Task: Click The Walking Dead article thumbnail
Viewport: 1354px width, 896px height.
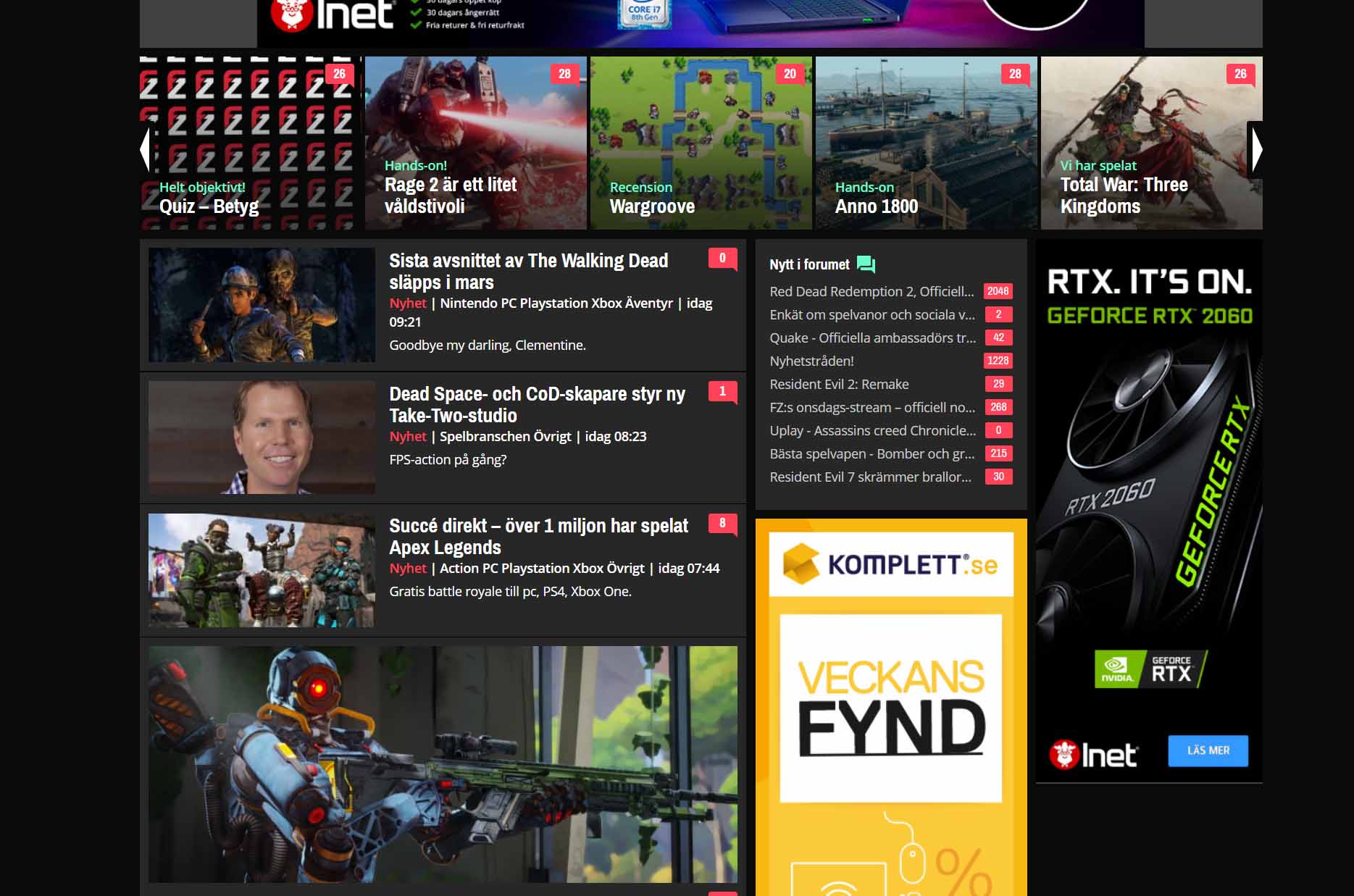Action: pyautogui.click(x=262, y=305)
